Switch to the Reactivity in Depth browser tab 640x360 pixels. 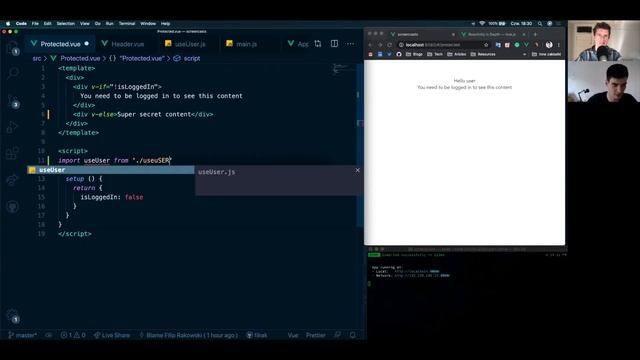point(493,34)
